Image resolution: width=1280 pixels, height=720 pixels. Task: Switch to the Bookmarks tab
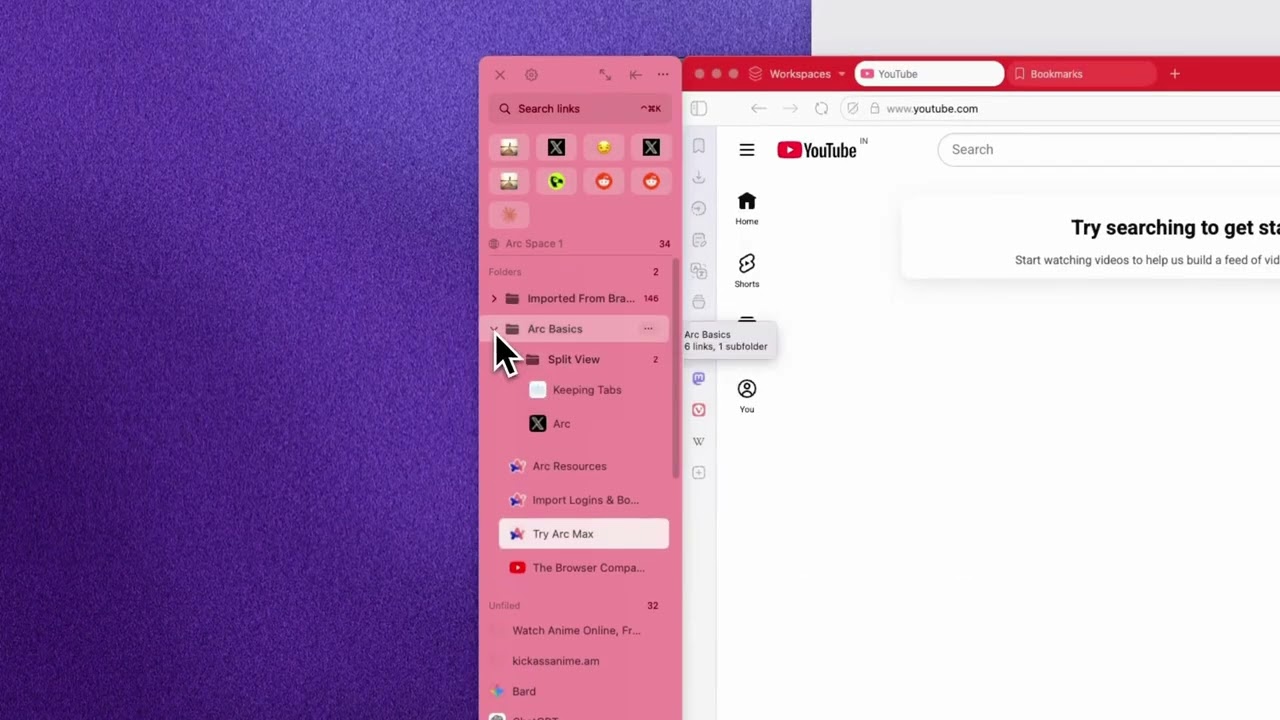[x=1083, y=74]
